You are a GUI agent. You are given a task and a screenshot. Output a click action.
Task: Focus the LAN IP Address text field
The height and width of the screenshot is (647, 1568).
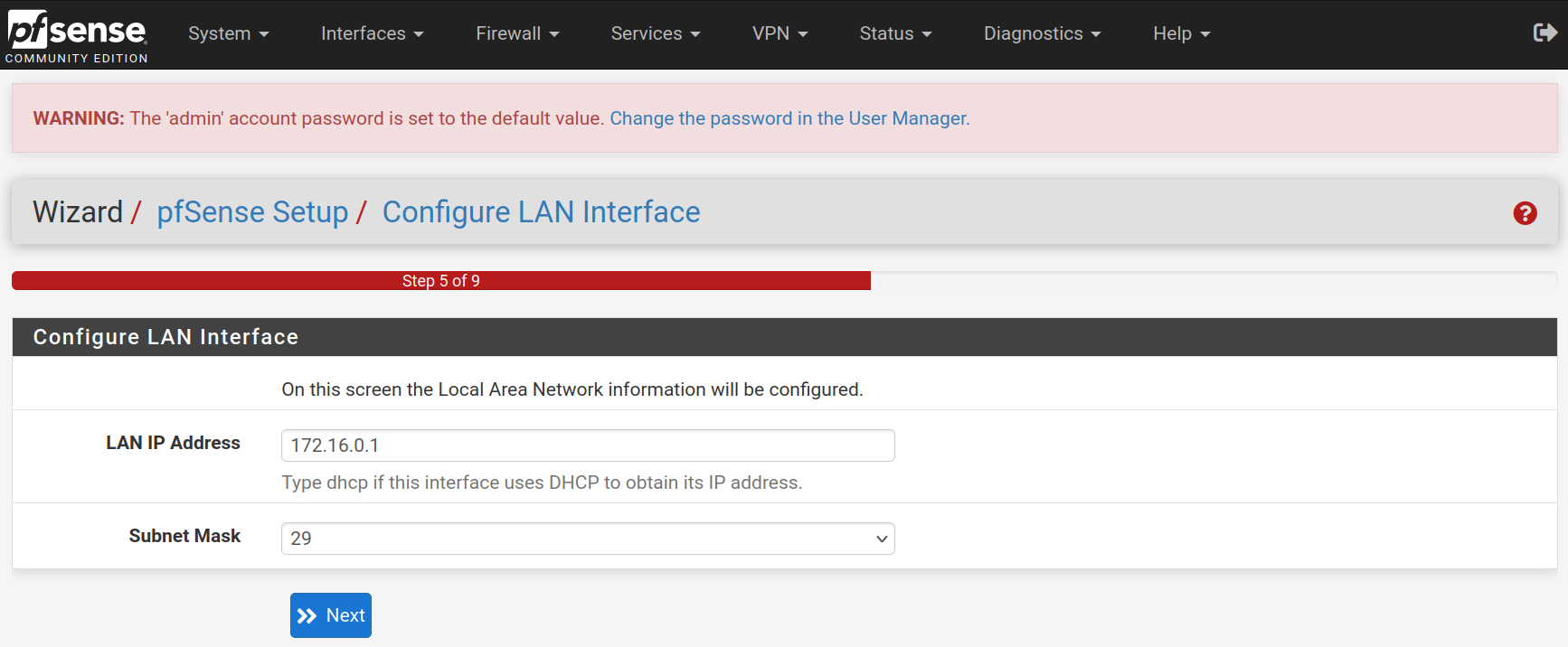(x=588, y=445)
